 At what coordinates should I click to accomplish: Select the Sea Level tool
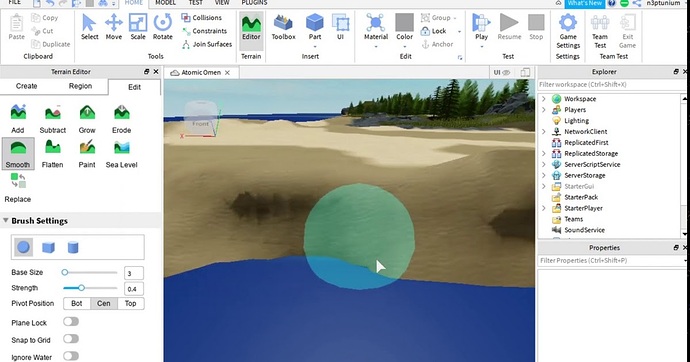pos(121,154)
